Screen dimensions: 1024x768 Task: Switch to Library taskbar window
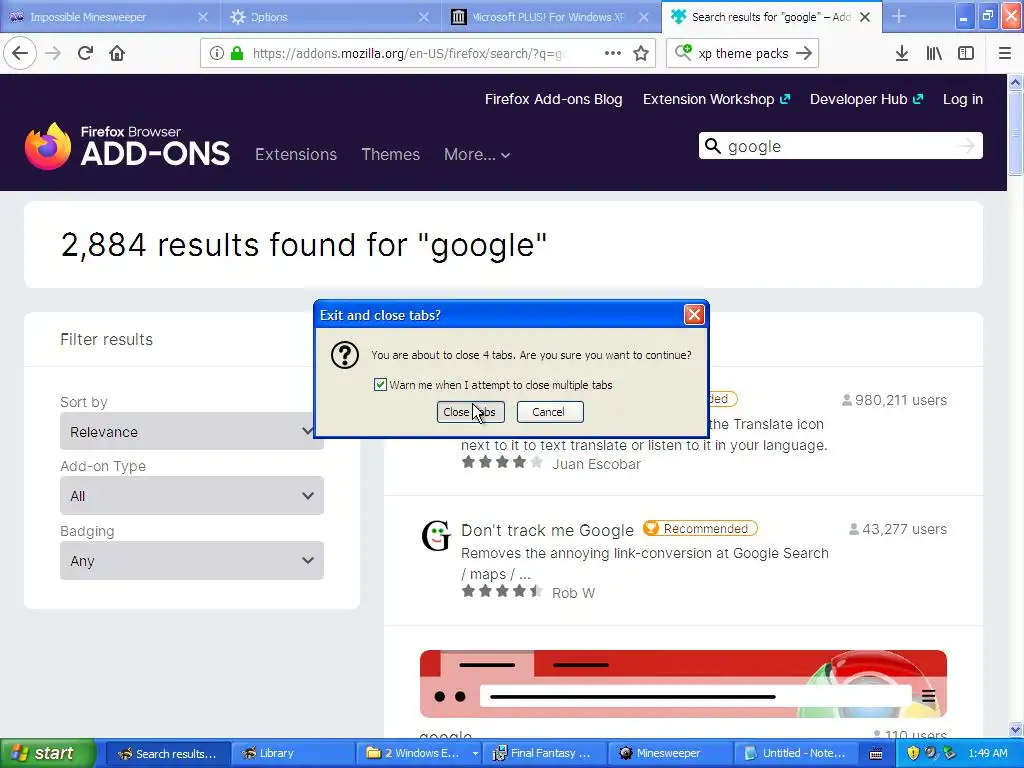point(294,754)
